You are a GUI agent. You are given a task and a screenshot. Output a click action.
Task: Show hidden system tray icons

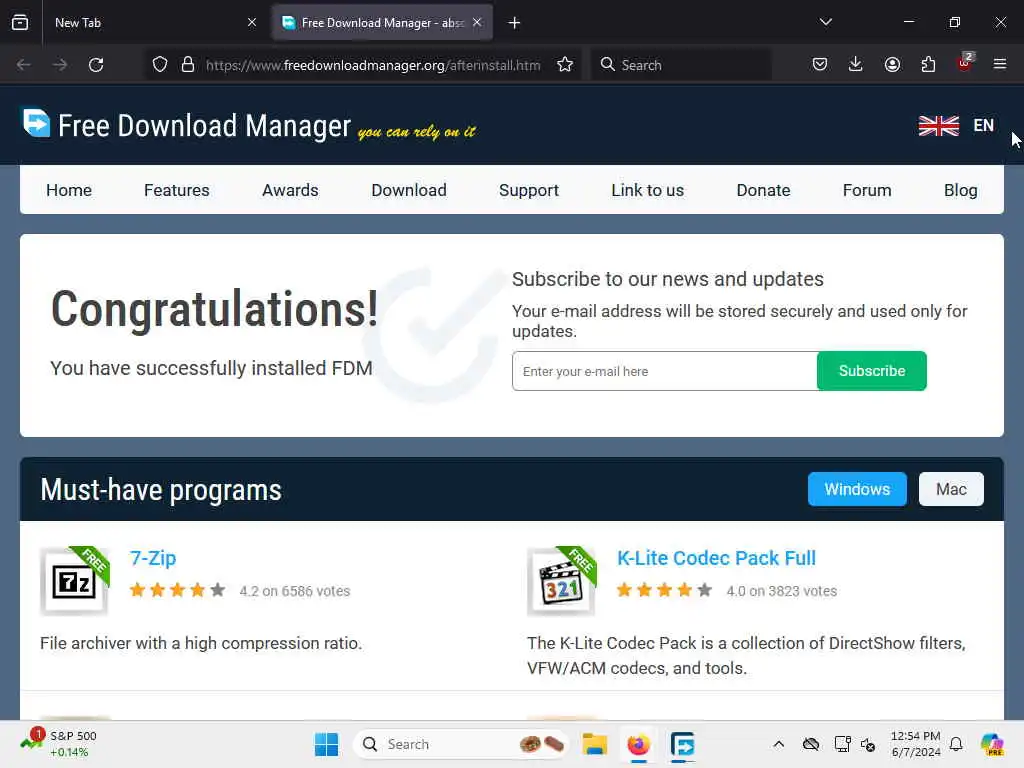coord(778,744)
